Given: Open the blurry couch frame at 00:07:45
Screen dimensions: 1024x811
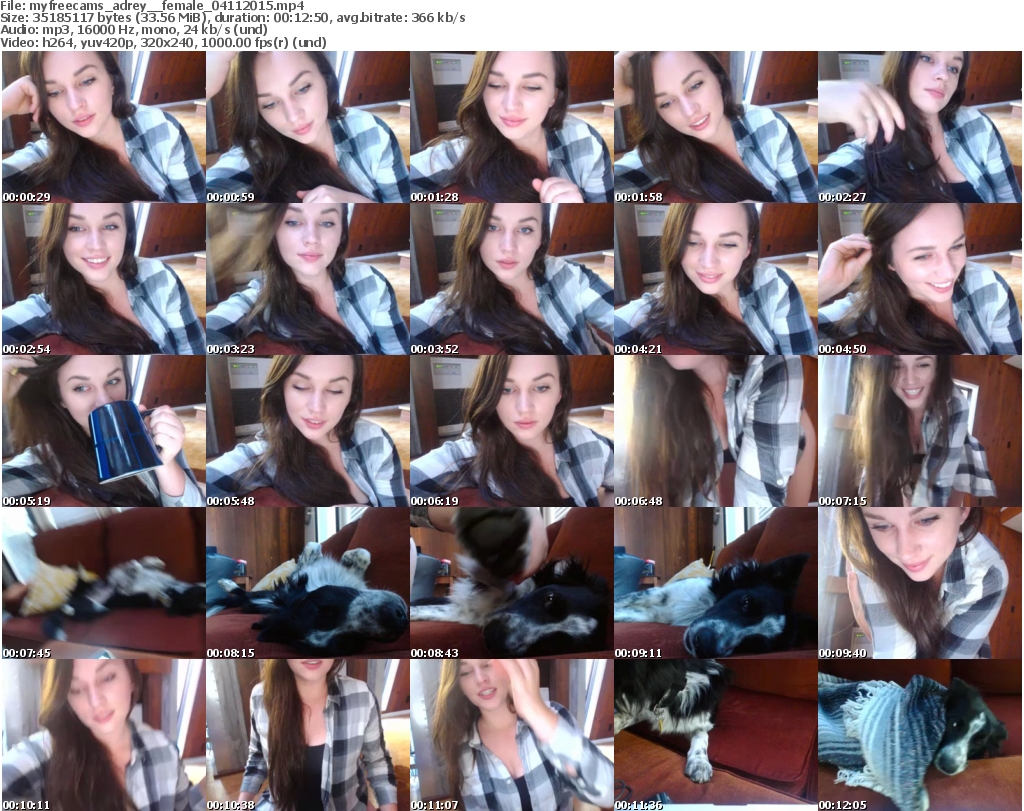Looking at the screenshot, I should pos(103,583).
